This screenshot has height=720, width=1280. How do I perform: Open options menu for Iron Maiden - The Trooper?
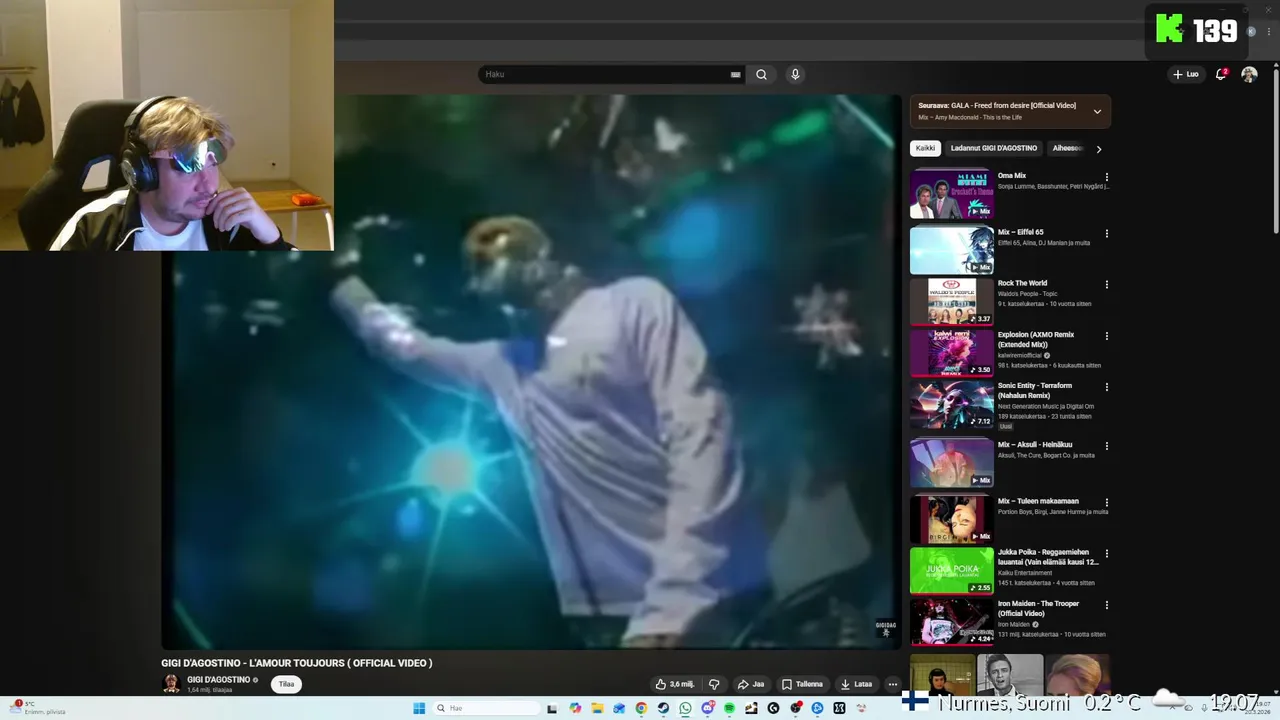click(x=1106, y=605)
